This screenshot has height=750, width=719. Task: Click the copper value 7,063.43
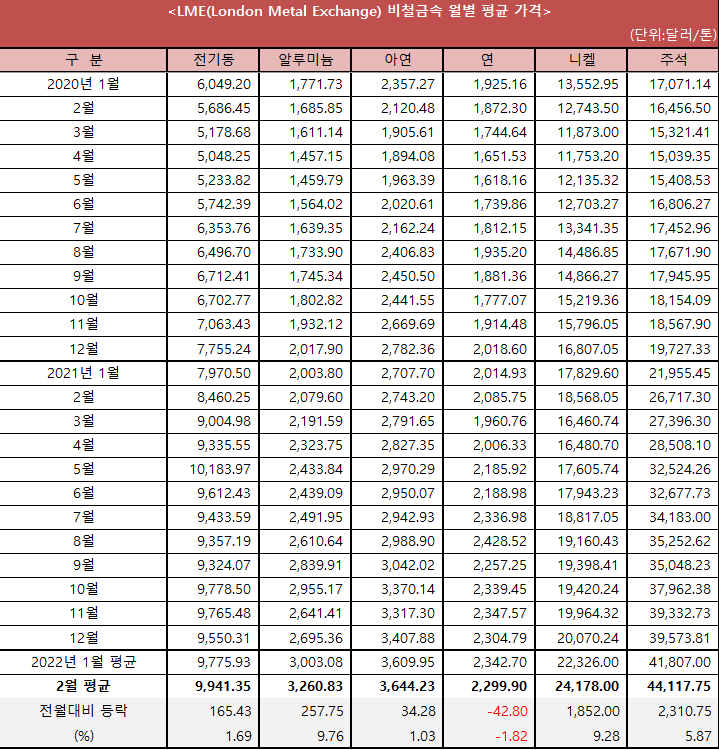coord(224,324)
